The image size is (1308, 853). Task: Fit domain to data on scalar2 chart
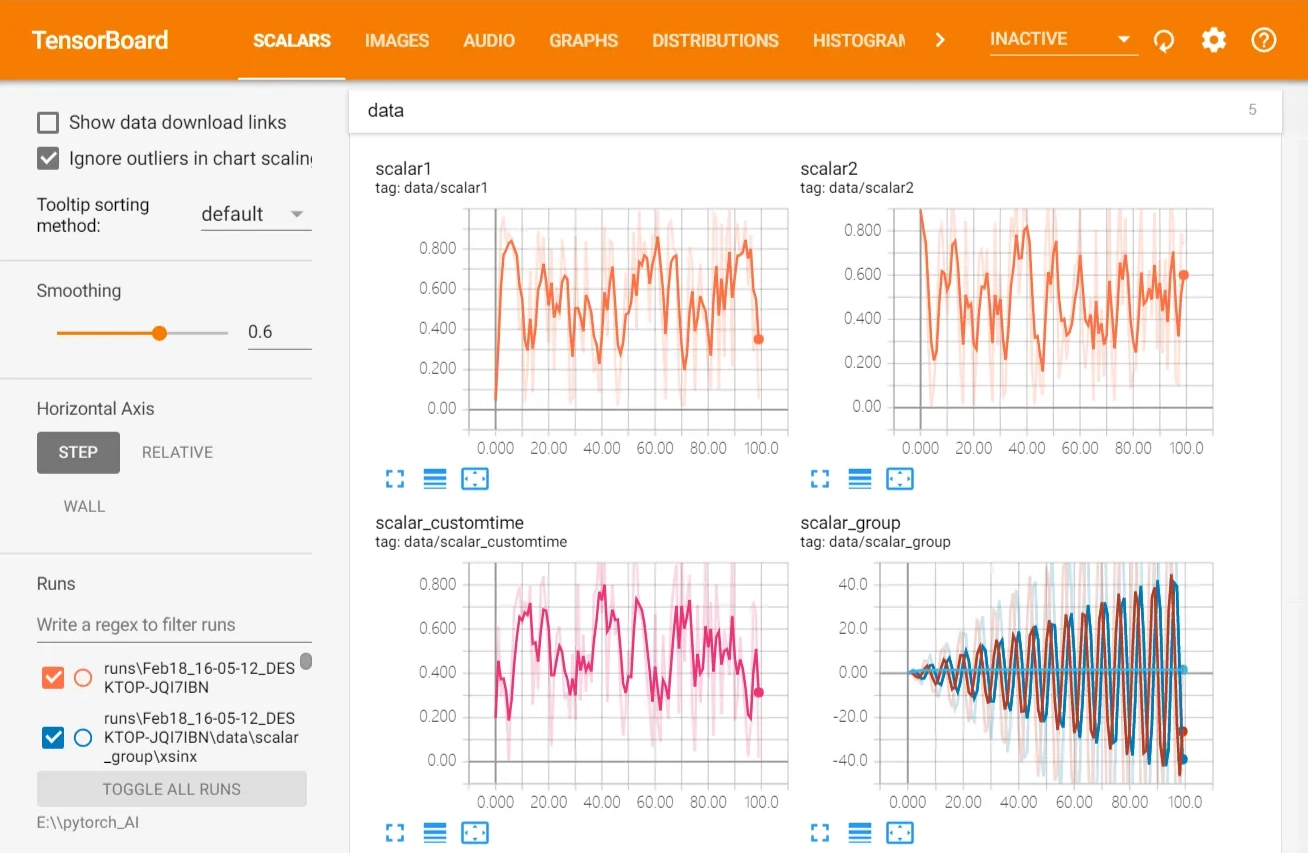tap(900, 479)
